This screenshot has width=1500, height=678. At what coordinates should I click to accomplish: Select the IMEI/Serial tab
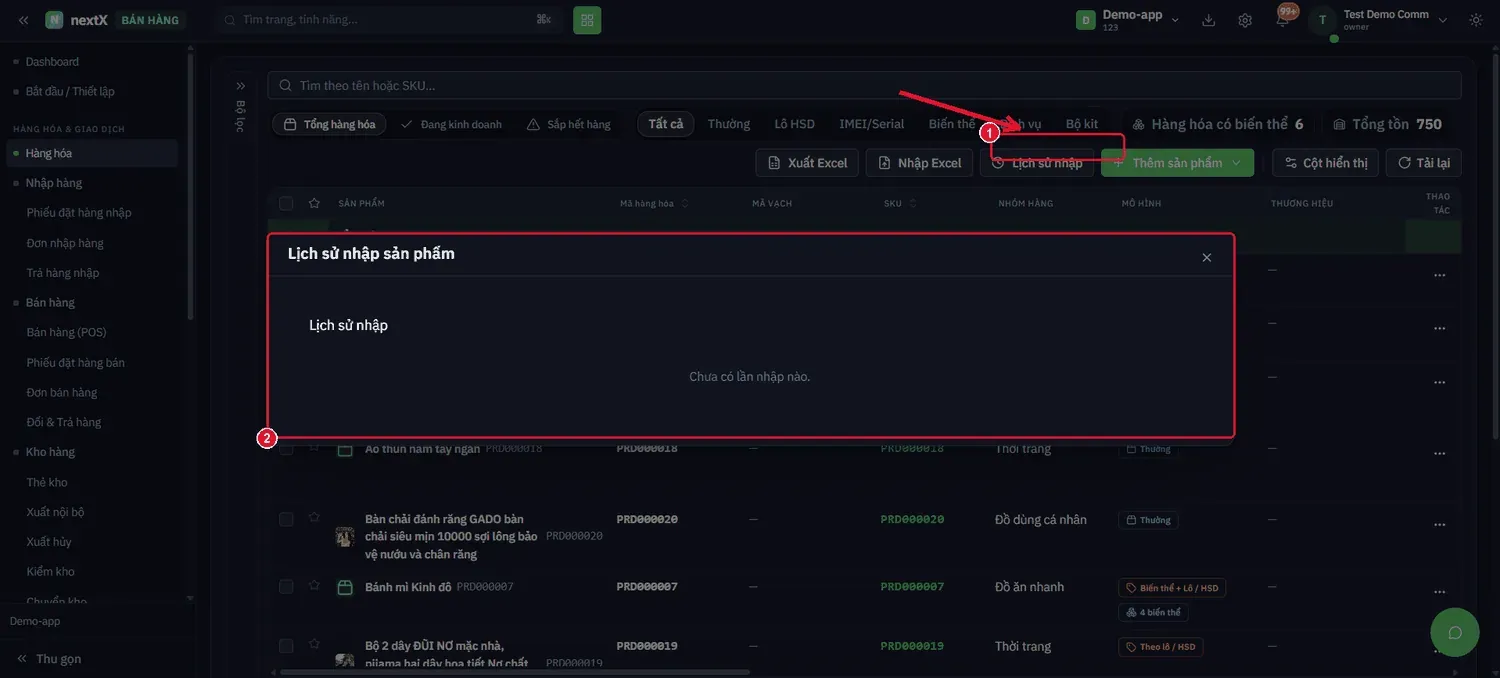point(871,124)
